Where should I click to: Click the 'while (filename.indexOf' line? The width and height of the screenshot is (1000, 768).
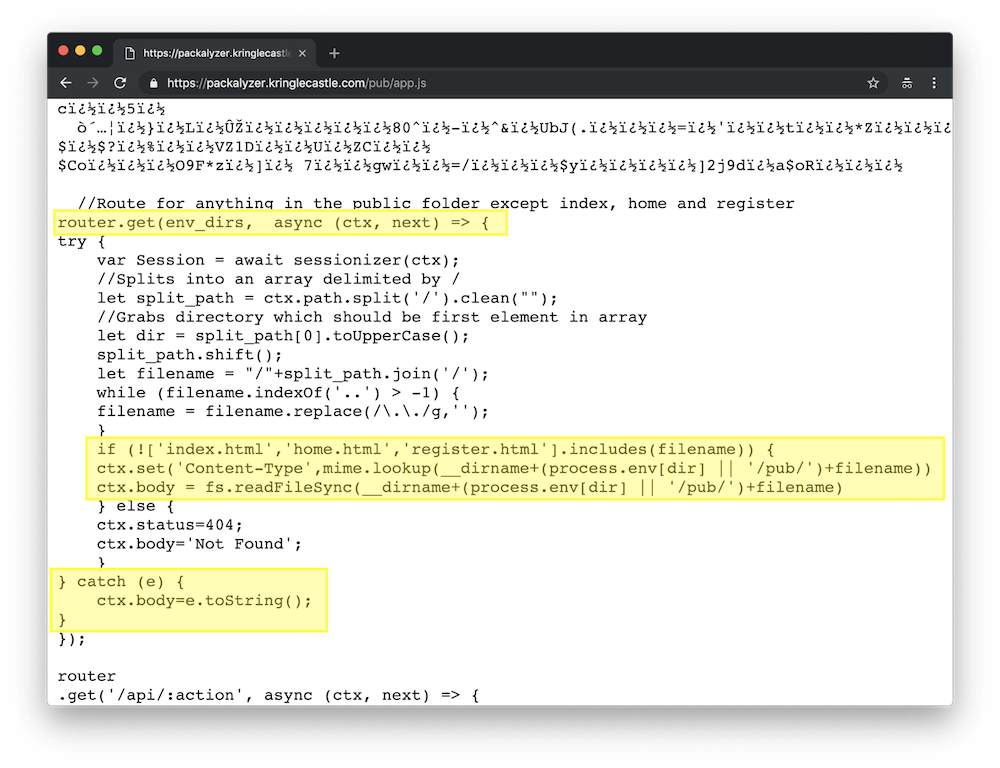278,393
